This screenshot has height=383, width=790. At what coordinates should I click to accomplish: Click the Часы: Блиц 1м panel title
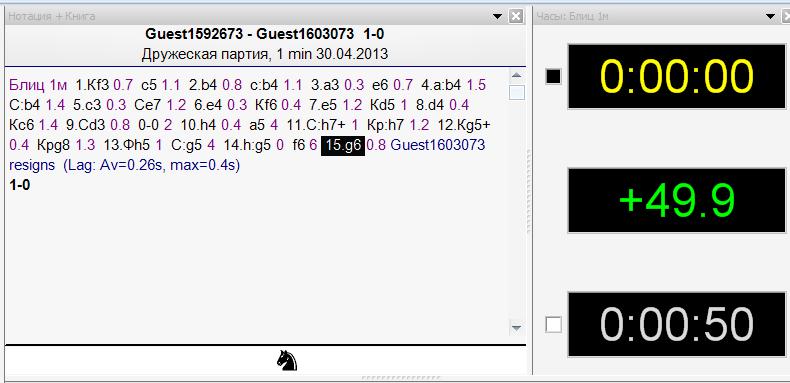572,17
